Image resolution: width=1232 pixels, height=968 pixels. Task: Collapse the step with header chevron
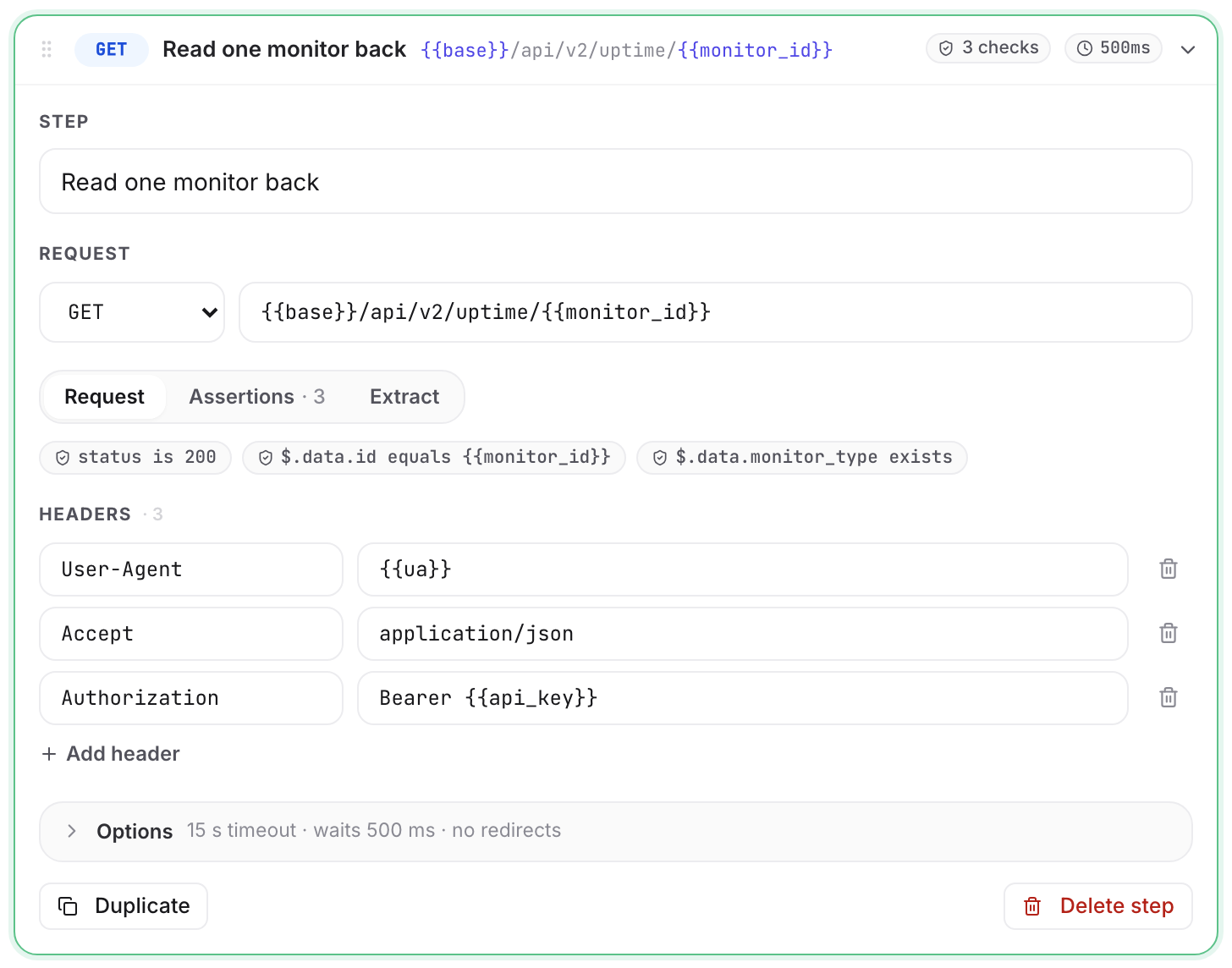coord(1188,49)
